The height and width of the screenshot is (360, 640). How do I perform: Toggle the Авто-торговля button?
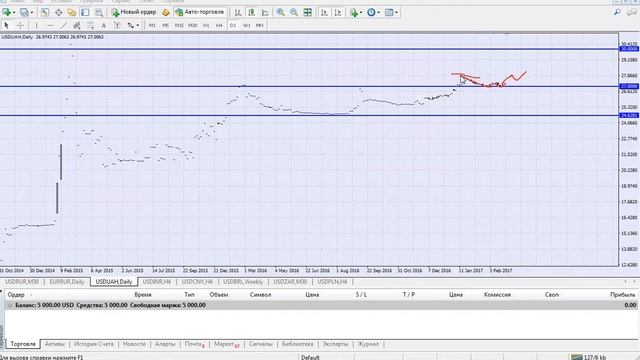pos(200,13)
